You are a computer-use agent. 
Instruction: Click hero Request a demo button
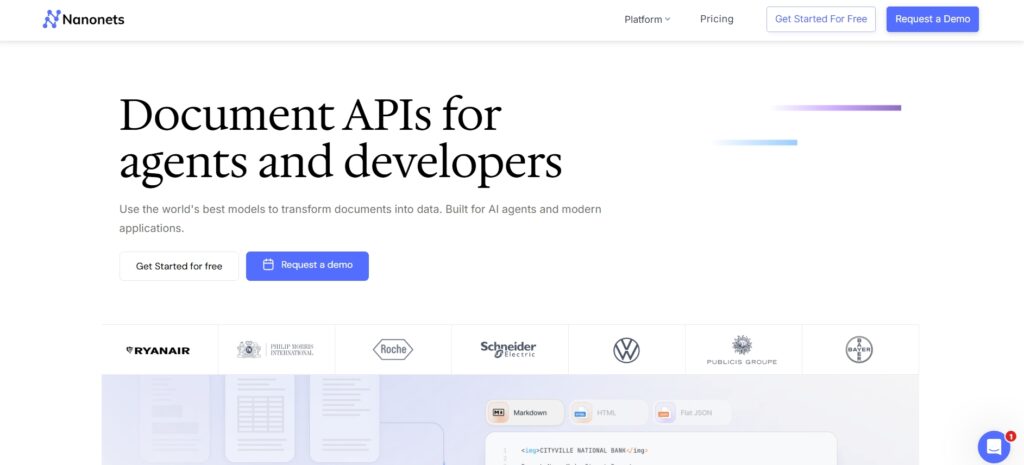[307, 266]
